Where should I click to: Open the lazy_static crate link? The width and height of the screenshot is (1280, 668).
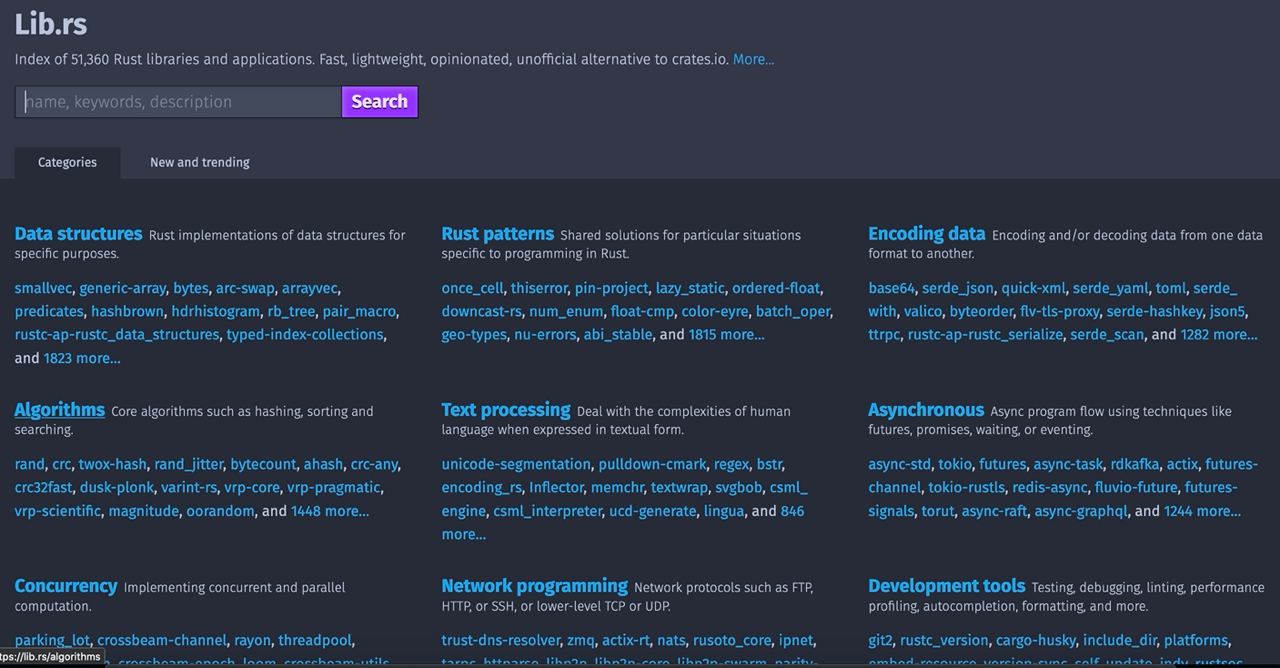point(690,288)
